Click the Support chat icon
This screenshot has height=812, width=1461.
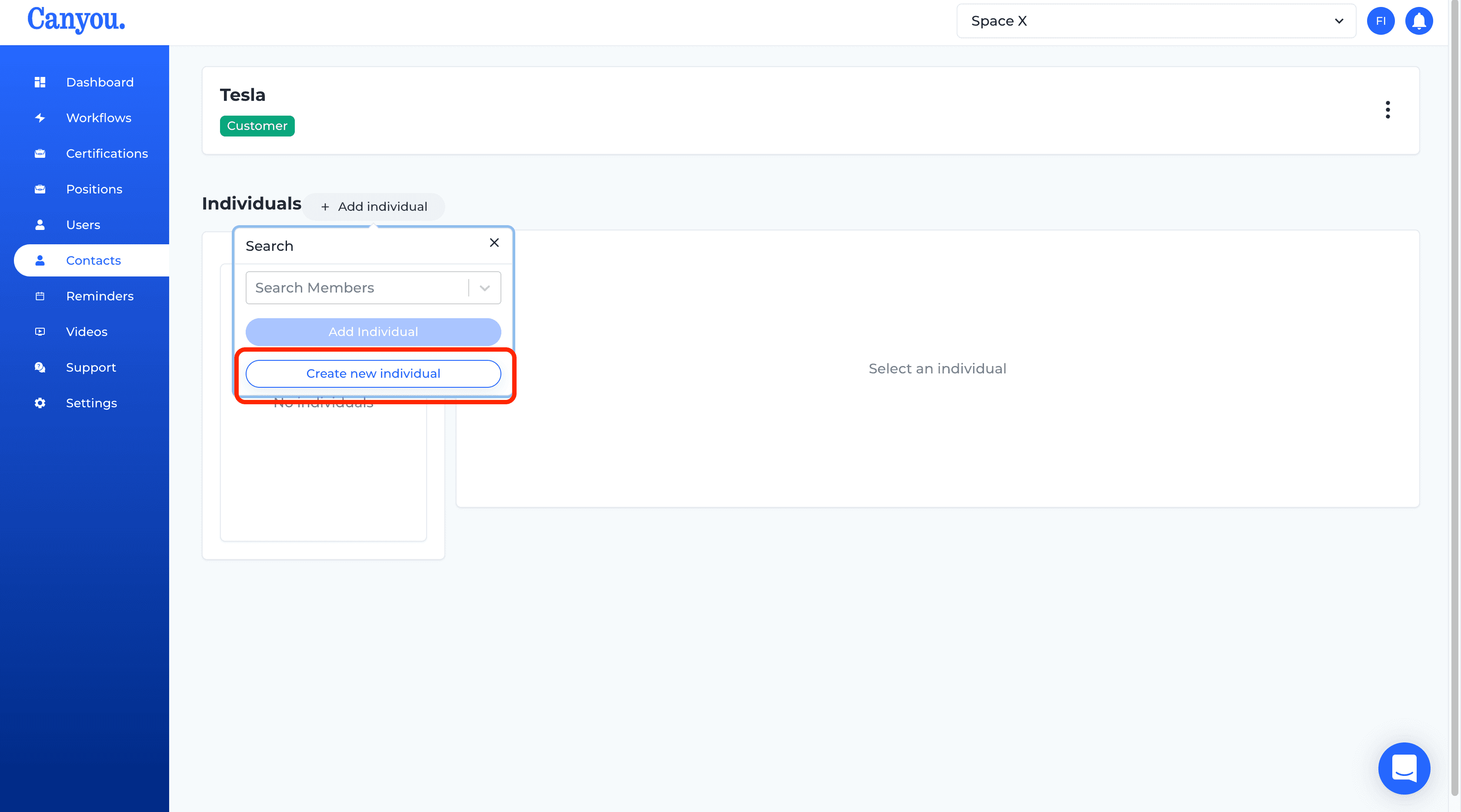(40, 367)
